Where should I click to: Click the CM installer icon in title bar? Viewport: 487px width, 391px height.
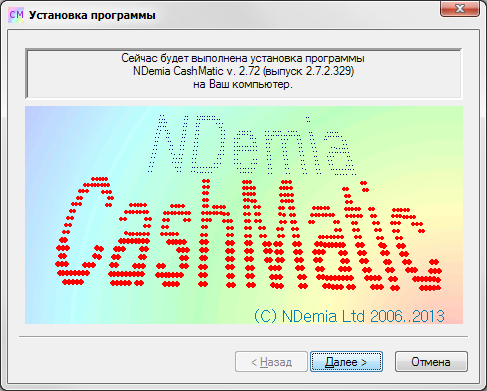[16, 15]
